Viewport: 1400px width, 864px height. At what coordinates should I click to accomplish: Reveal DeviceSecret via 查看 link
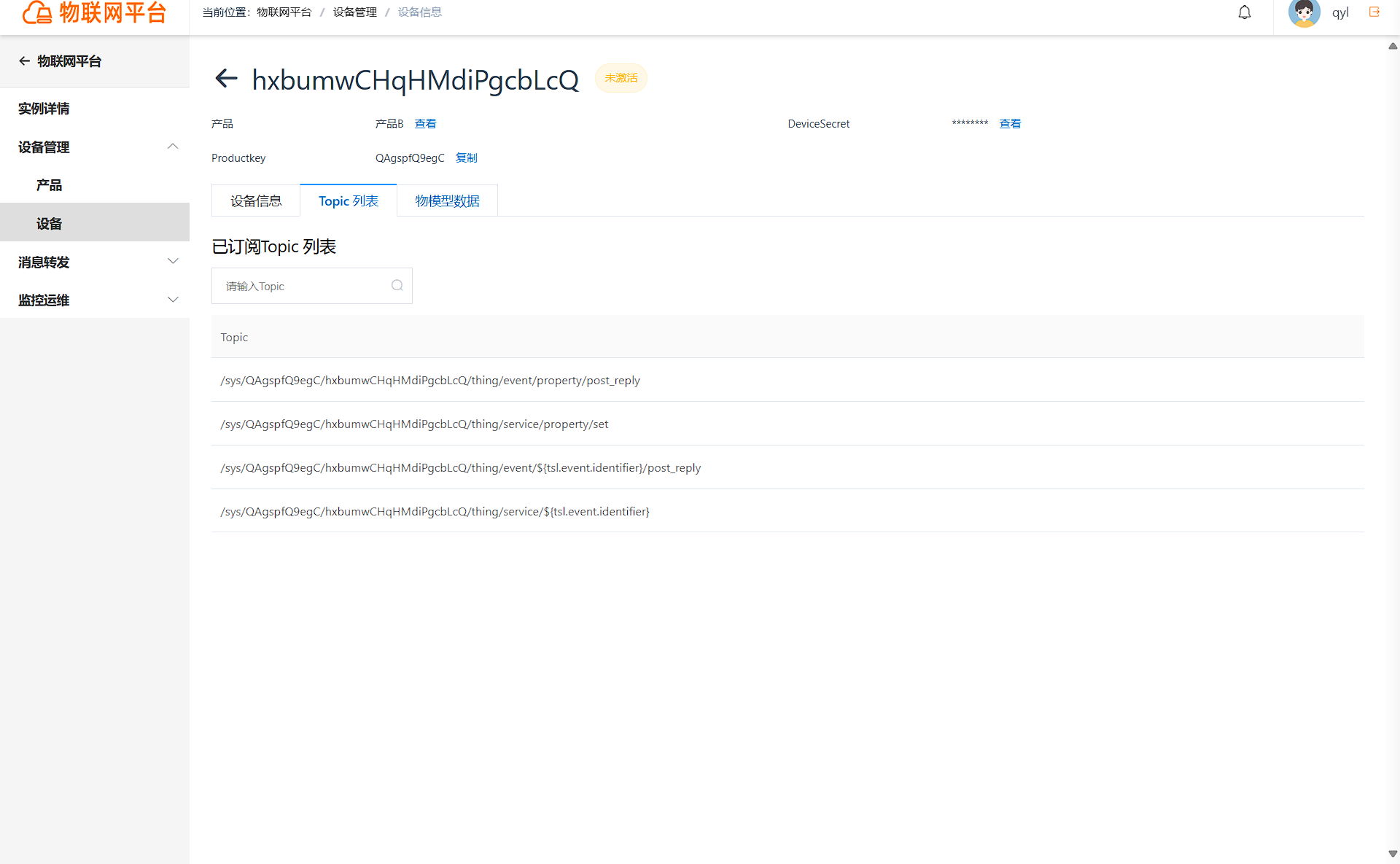click(1010, 124)
